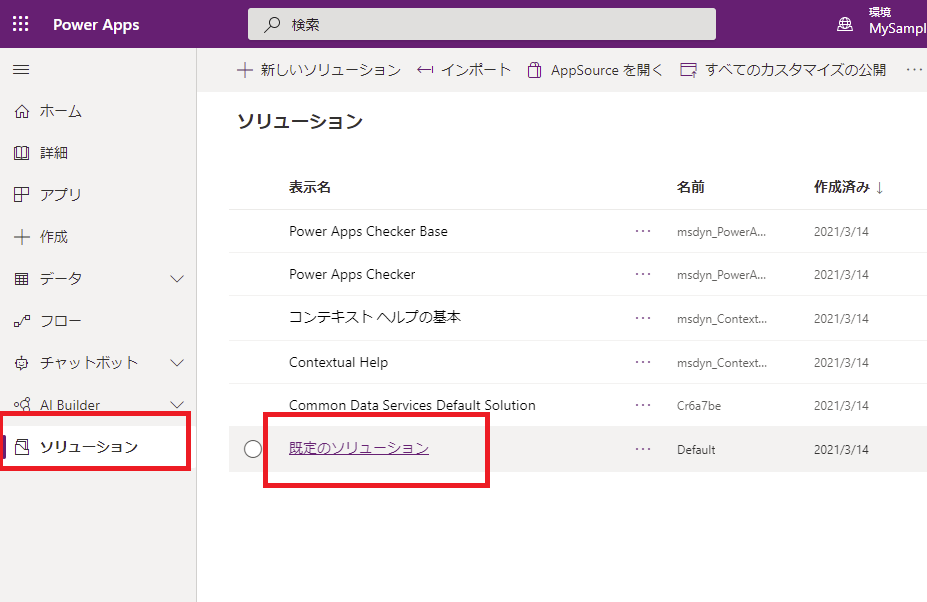Click the Cr6a7be name cell
The image size is (927, 602).
[x=699, y=406]
